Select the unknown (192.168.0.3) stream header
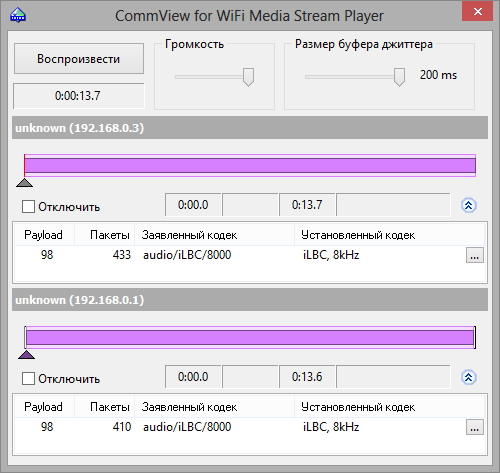Screen dimensions: 500x473 (250, 128)
